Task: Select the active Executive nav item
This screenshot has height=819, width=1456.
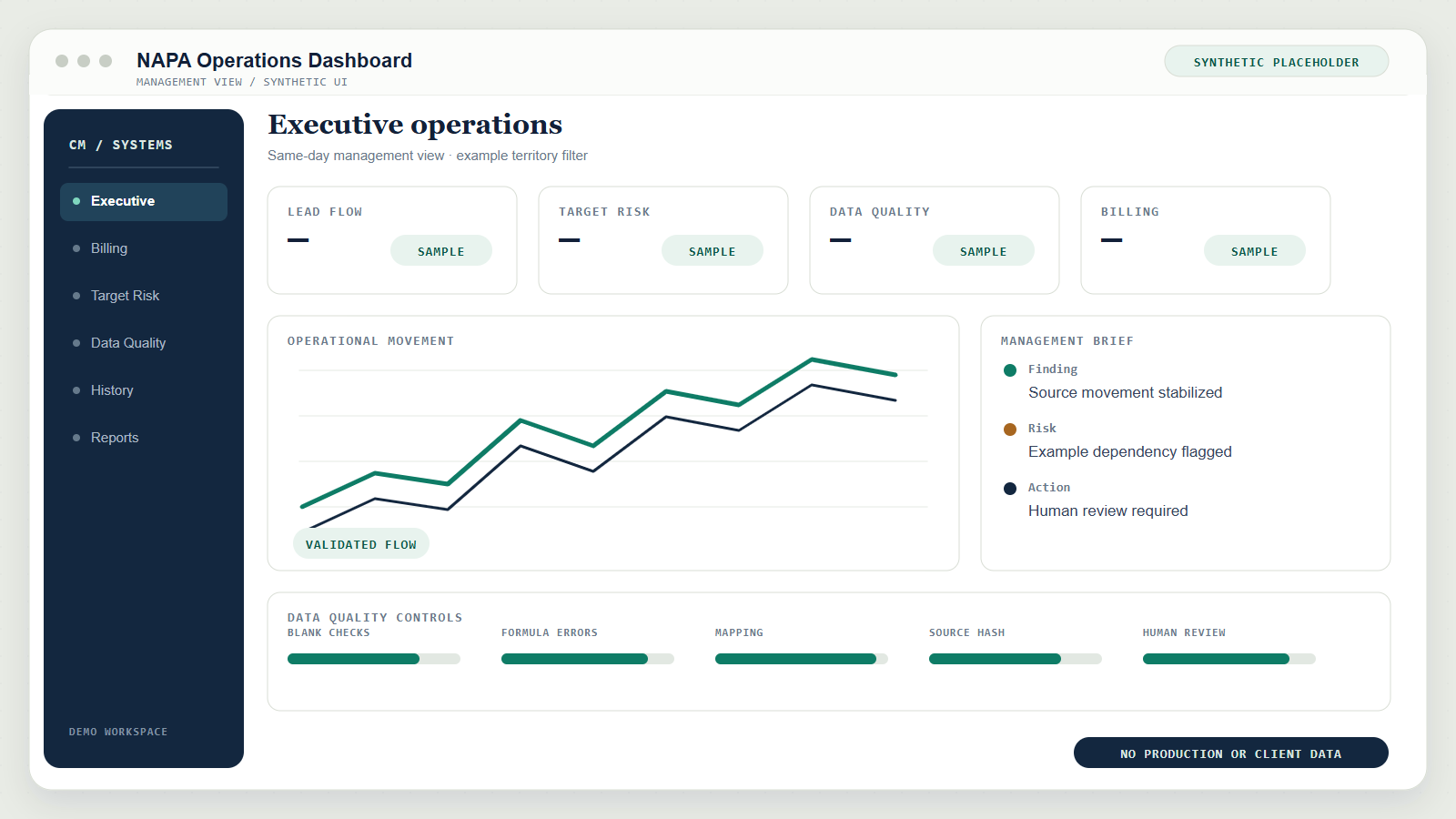Action: pyautogui.click(x=144, y=202)
